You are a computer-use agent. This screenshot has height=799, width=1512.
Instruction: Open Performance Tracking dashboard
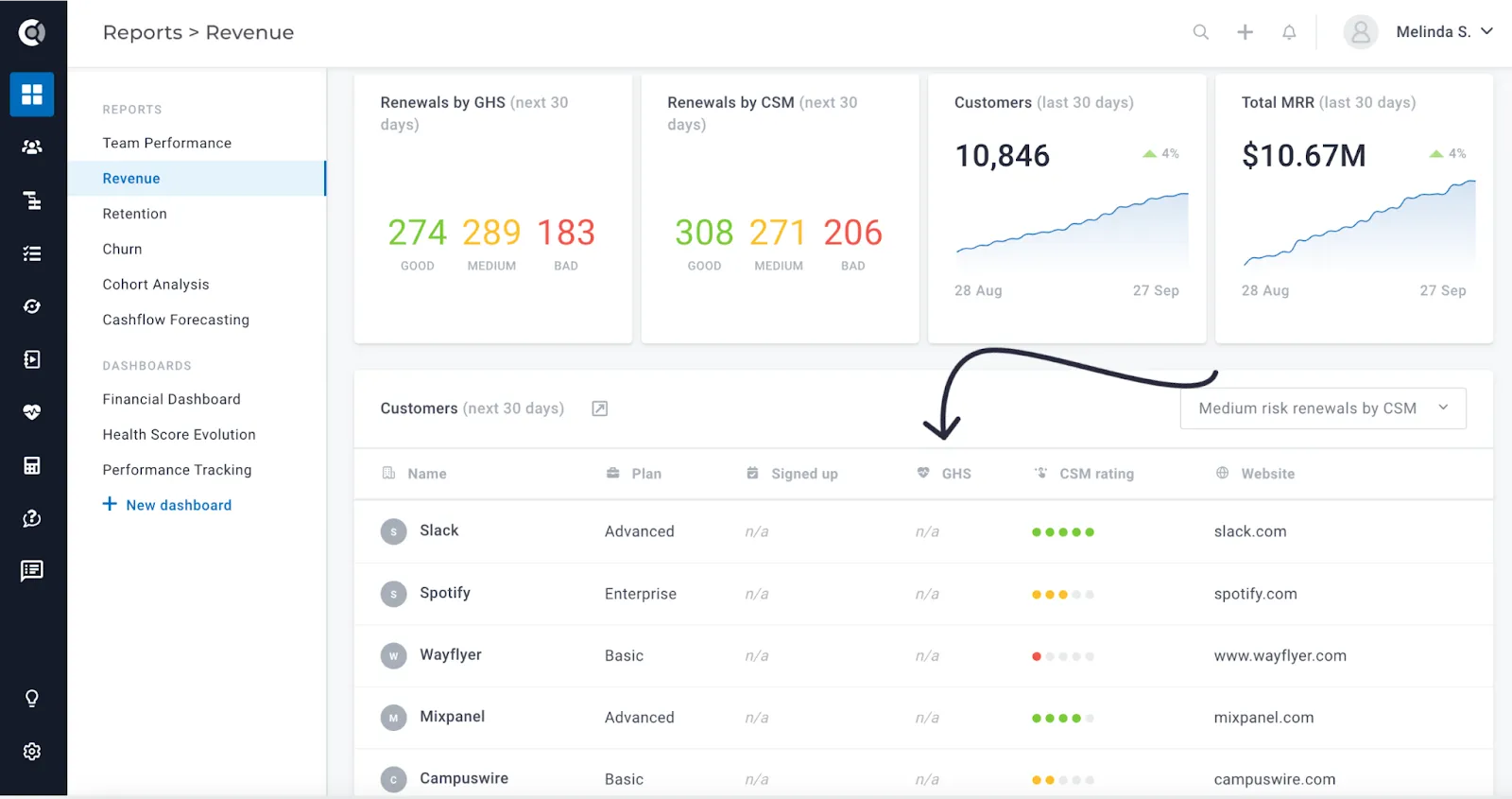tap(178, 470)
